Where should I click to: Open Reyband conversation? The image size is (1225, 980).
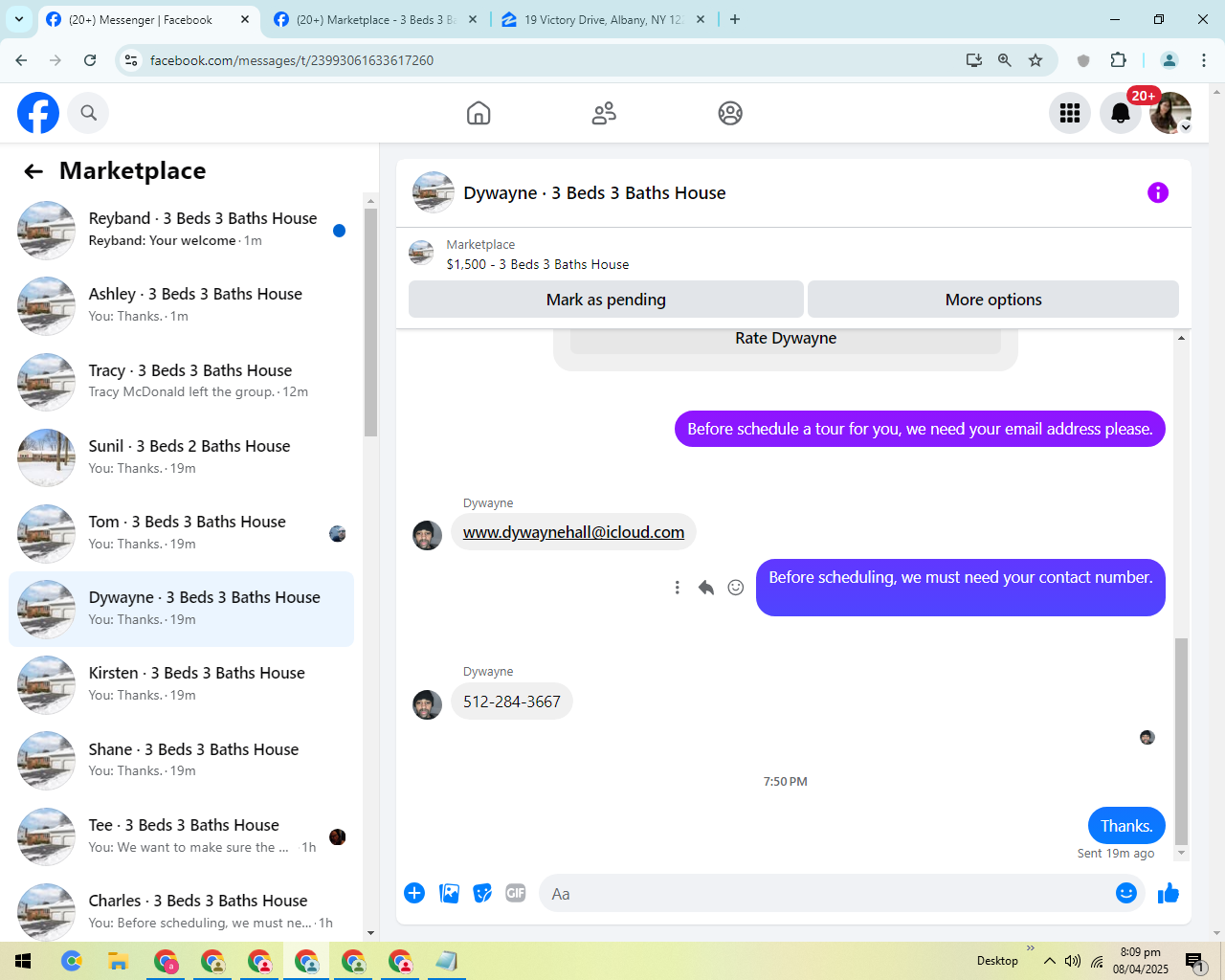(182, 230)
